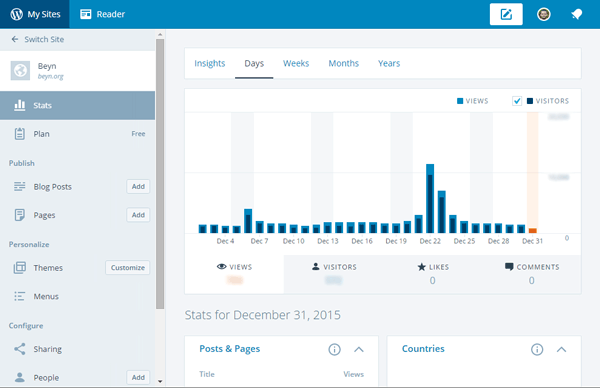Click the Menus list icon
The width and height of the screenshot is (600, 388).
pyautogui.click(x=20, y=296)
